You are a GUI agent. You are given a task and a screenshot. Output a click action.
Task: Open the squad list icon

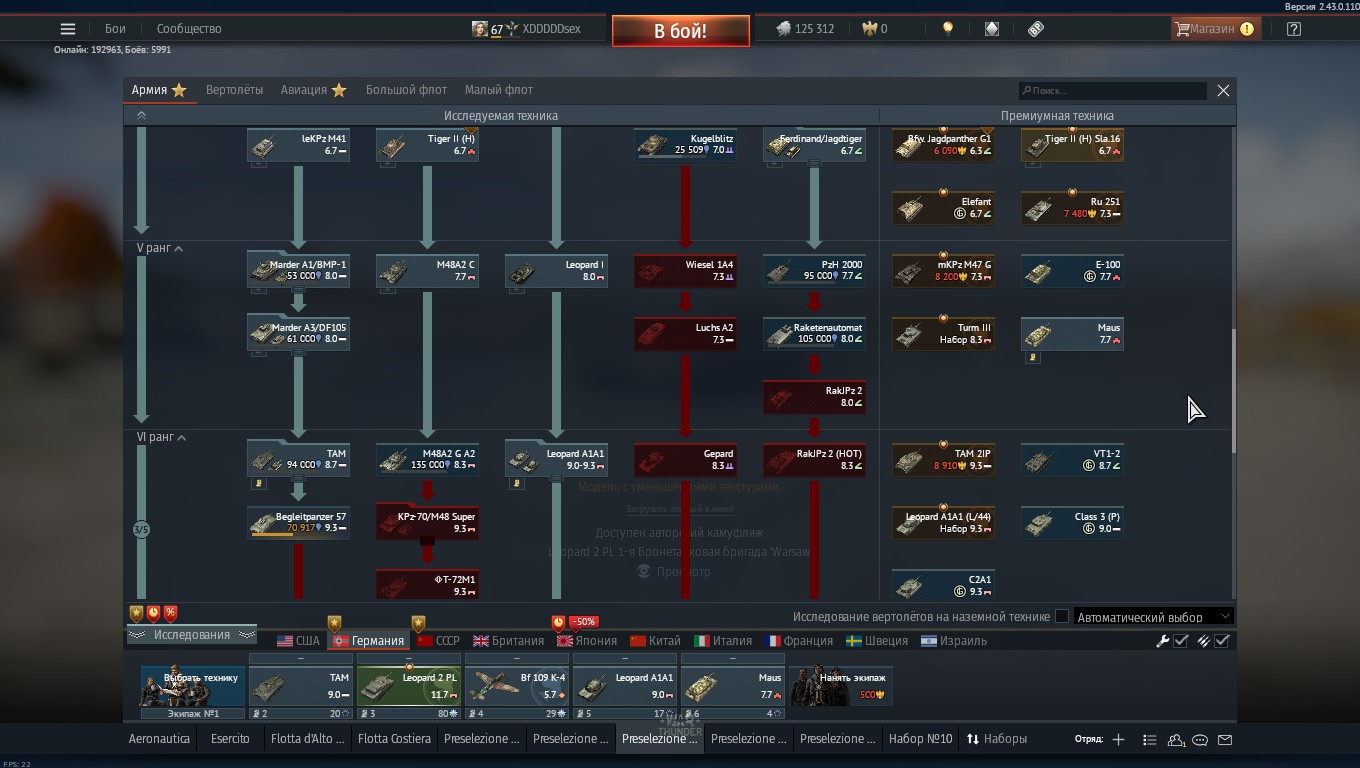pos(1150,739)
